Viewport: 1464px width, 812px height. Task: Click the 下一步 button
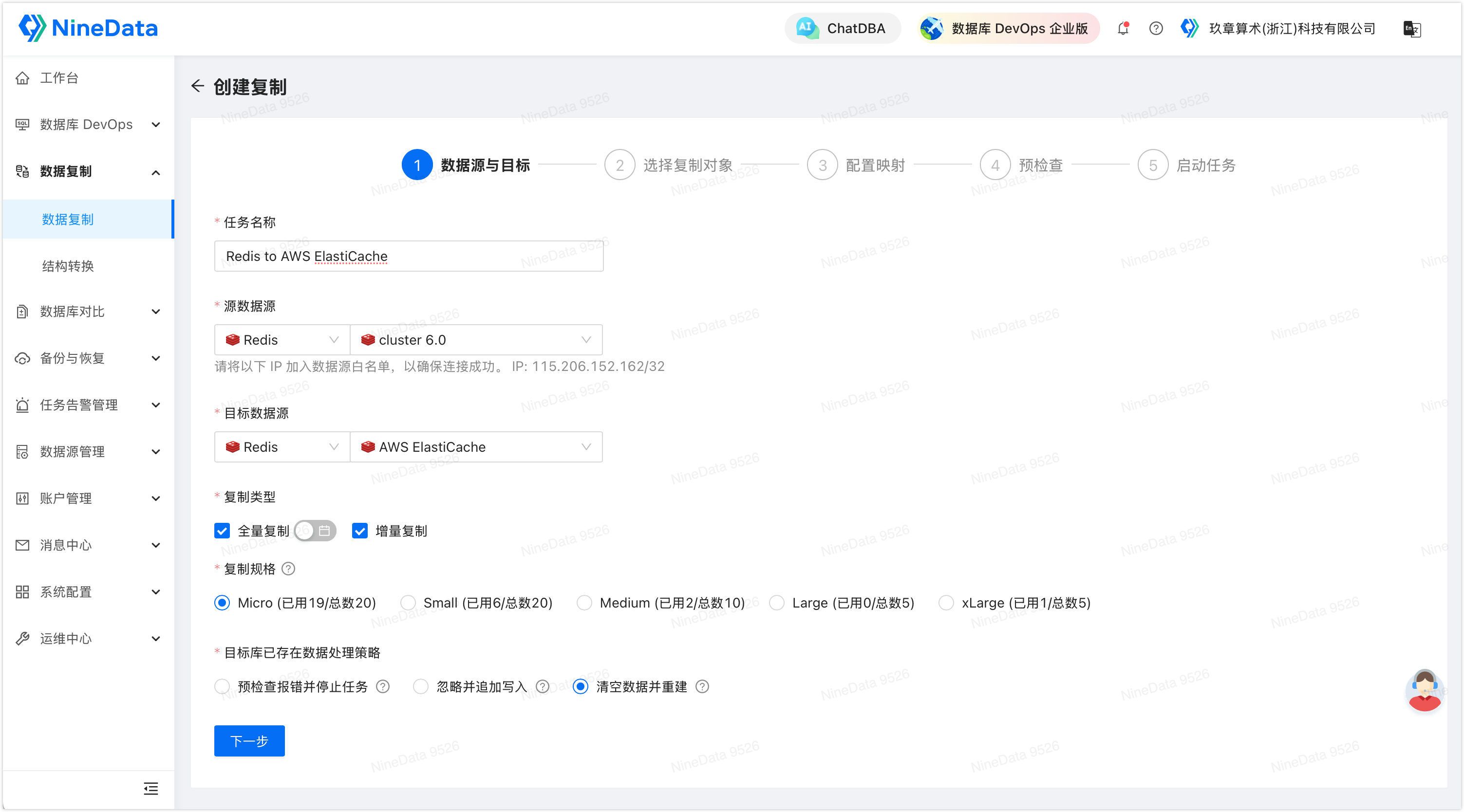pyautogui.click(x=249, y=740)
